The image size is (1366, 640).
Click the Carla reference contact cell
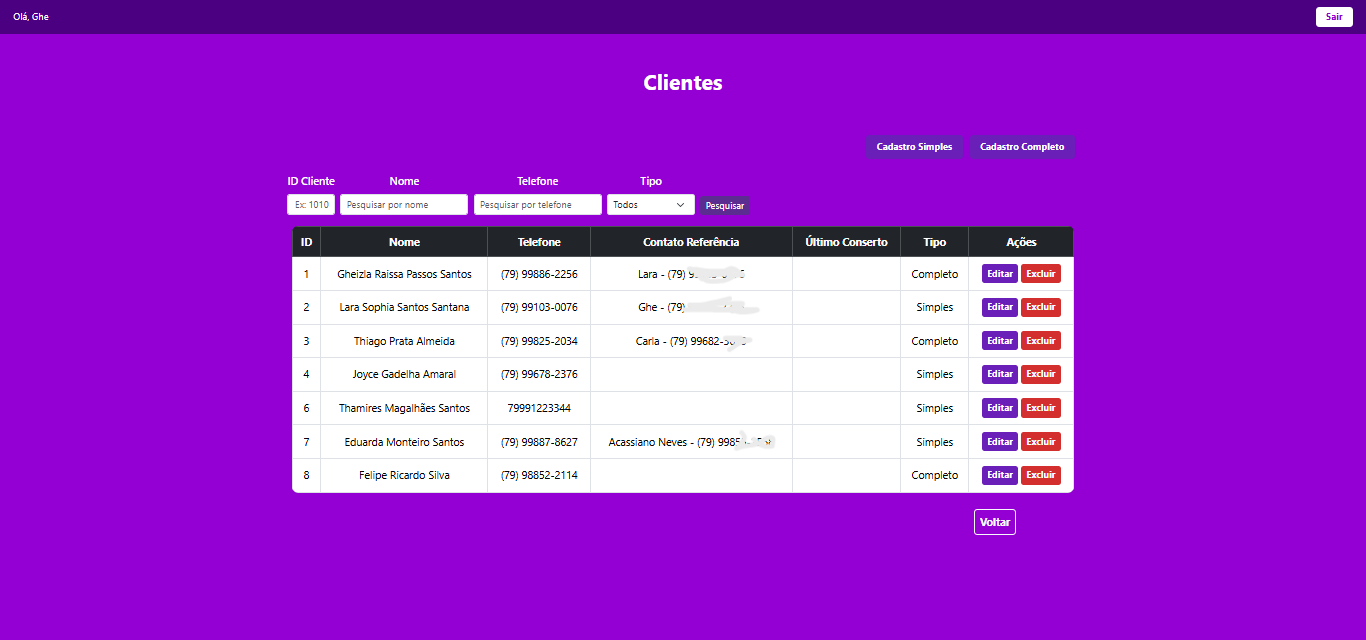coord(691,341)
